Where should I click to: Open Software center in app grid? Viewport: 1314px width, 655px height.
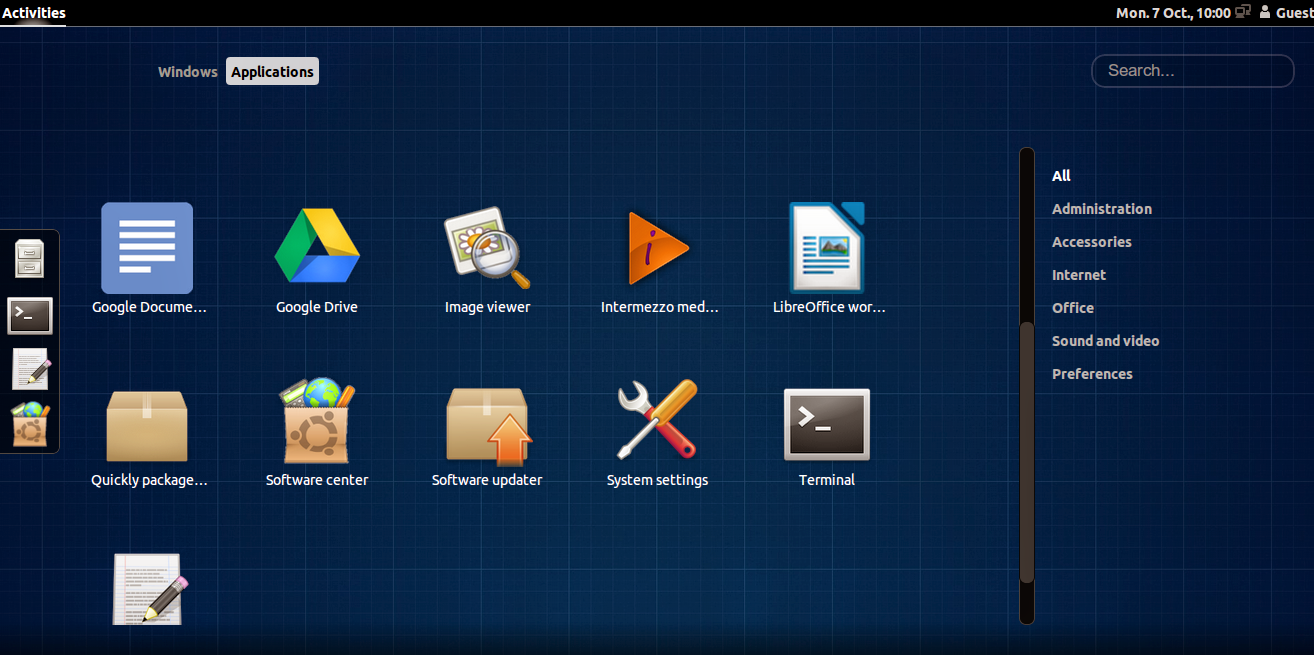click(317, 422)
